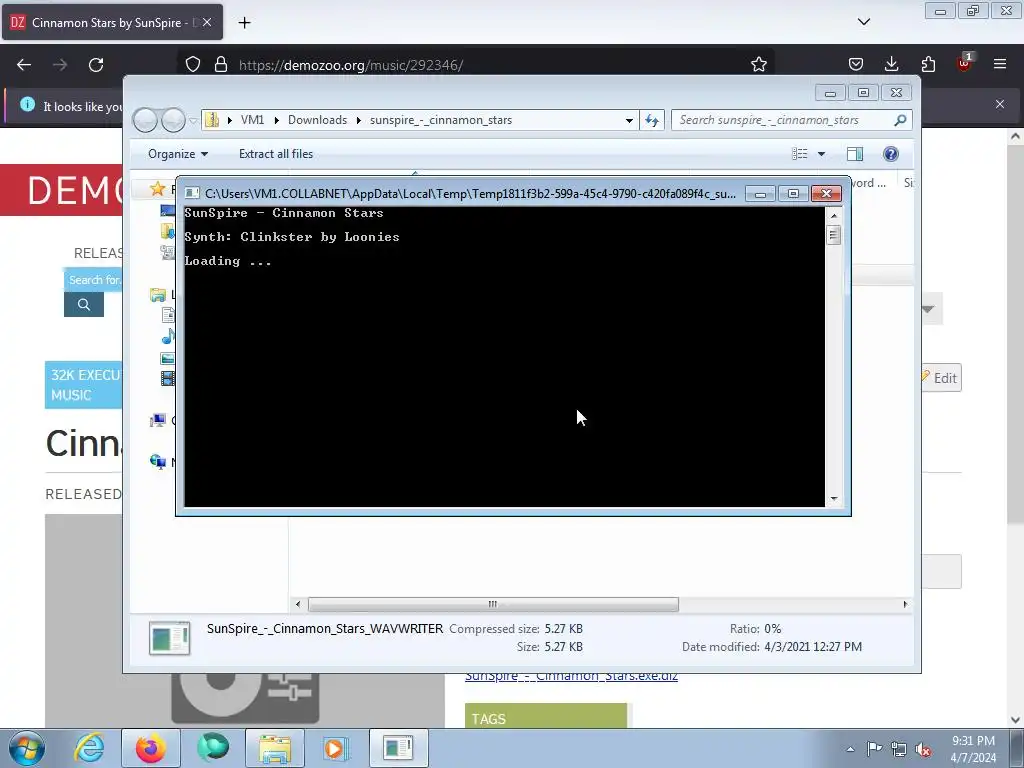Close the Cinnamon Stars browser tab
The height and width of the screenshot is (768, 1024).
tap(207, 22)
